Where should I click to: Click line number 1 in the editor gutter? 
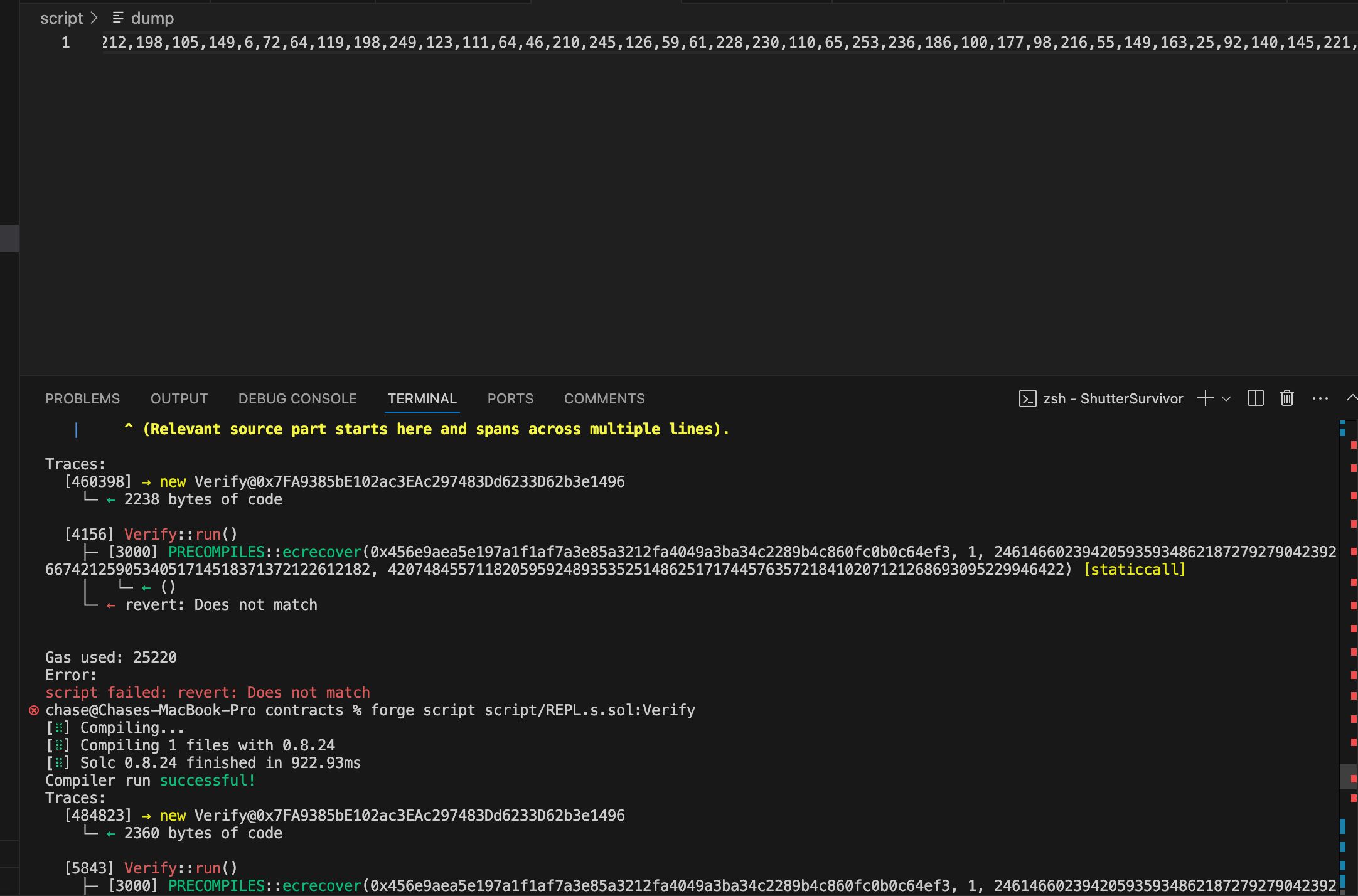pyautogui.click(x=65, y=43)
